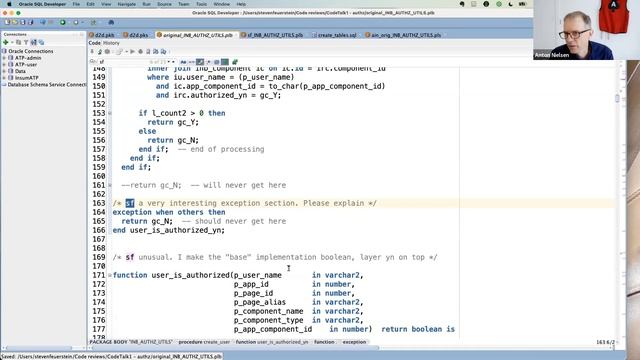Image resolution: width=640 pixels, height=360 pixels.
Task: Click the editor horizontal scrollbar
Action: point(235,348)
